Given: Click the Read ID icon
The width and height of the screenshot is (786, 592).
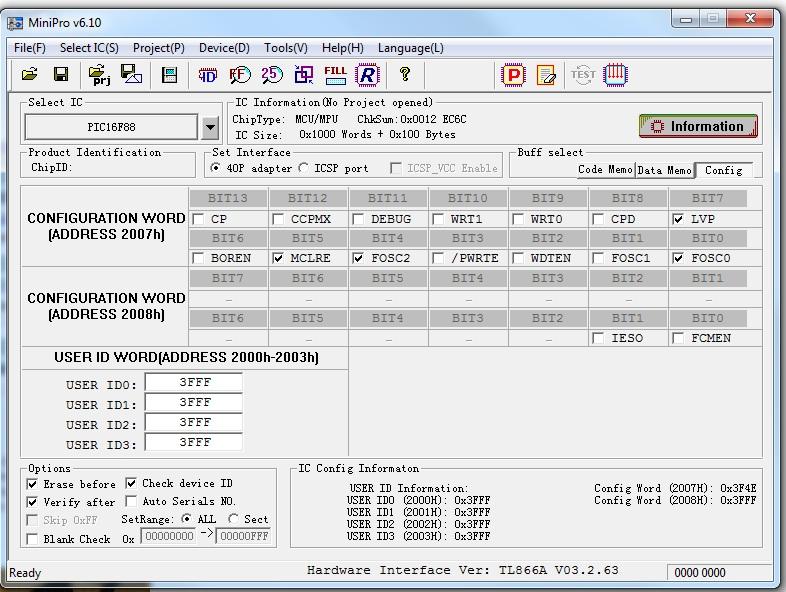Looking at the screenshot, I should click(208, 75).
